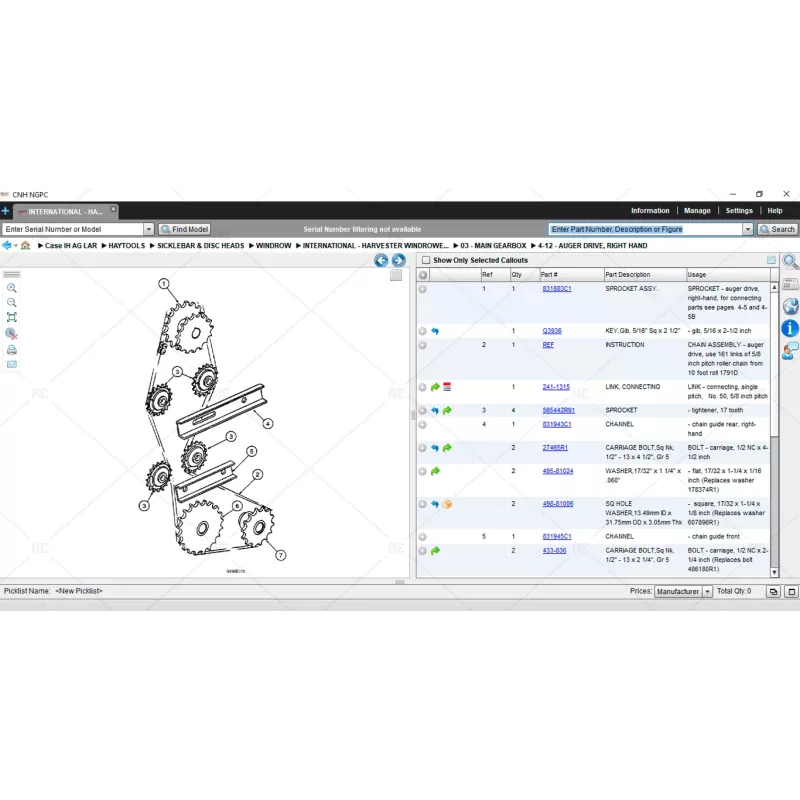Viewport: 800px width, 800px height.
Task: Click the zoom in magnifier icon
Action: 12,287
